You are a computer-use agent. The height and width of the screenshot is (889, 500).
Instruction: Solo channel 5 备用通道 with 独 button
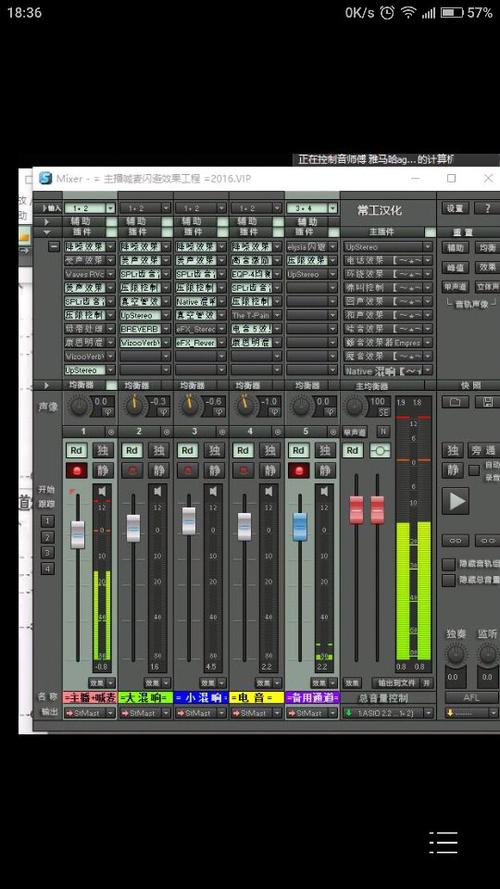click(325, 450)
